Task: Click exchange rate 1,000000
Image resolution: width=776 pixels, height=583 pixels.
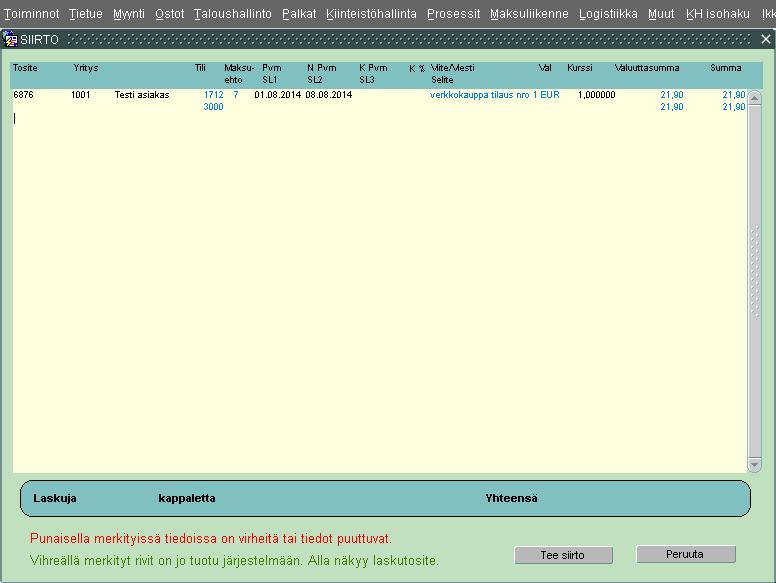Action: pos(596,95)
